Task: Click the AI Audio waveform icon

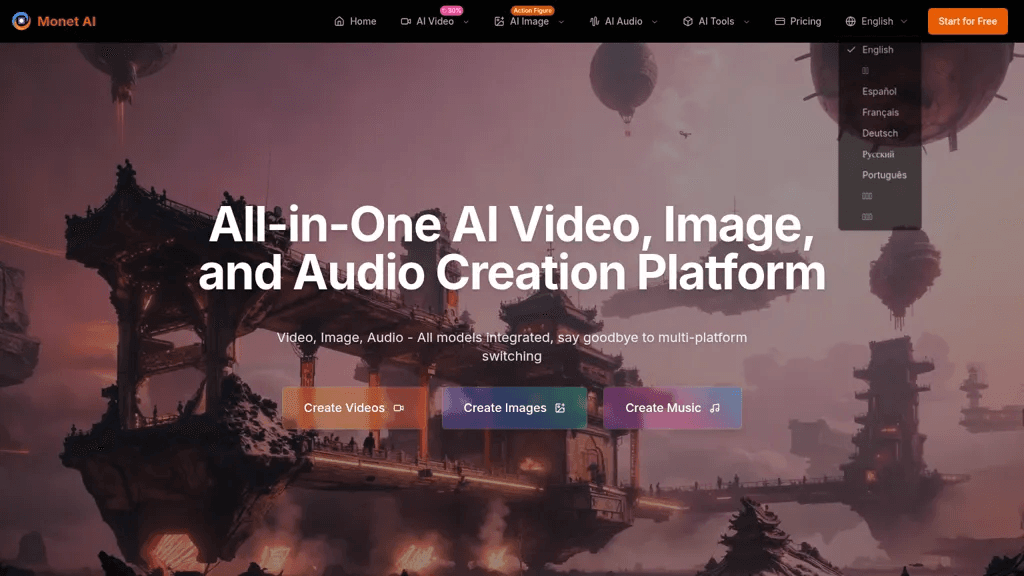Action: (594, 22)
